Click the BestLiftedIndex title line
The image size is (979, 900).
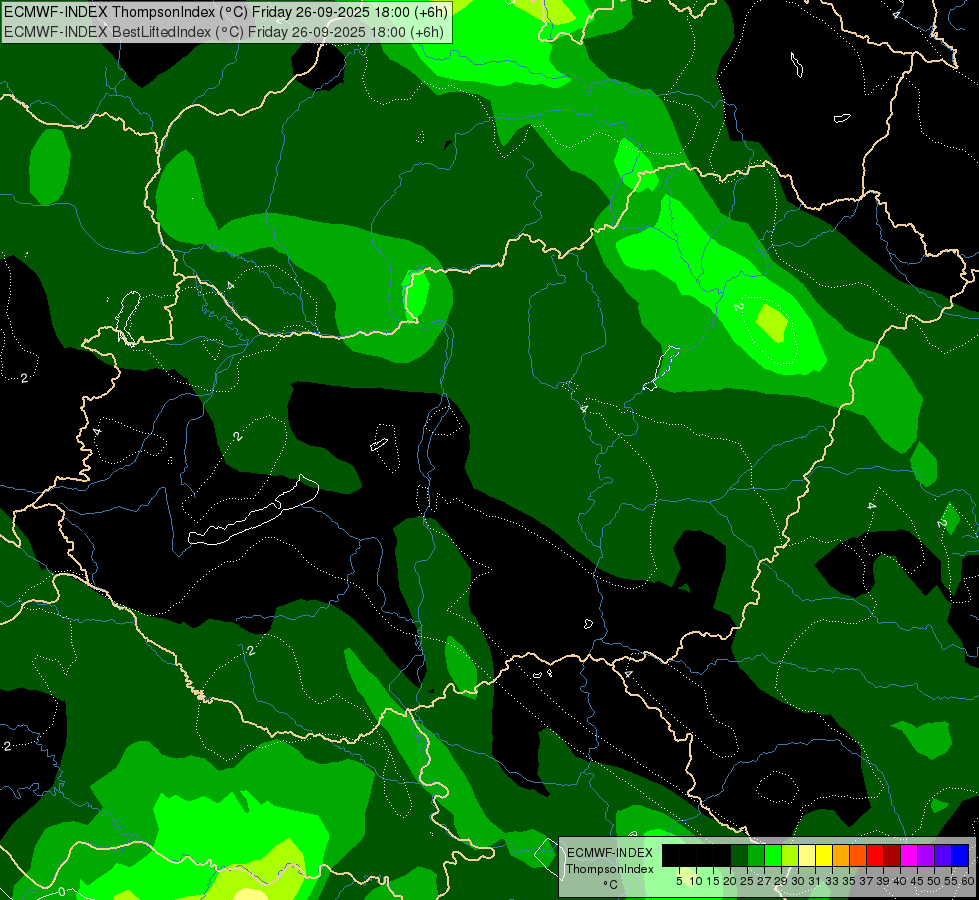tap(225, 31)
